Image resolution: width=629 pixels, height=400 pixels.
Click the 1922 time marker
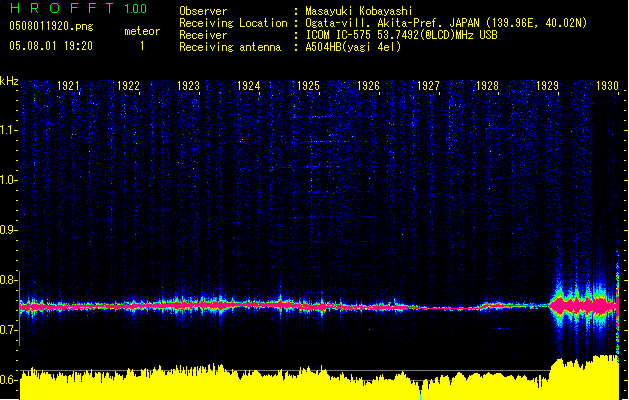(128, 86)
